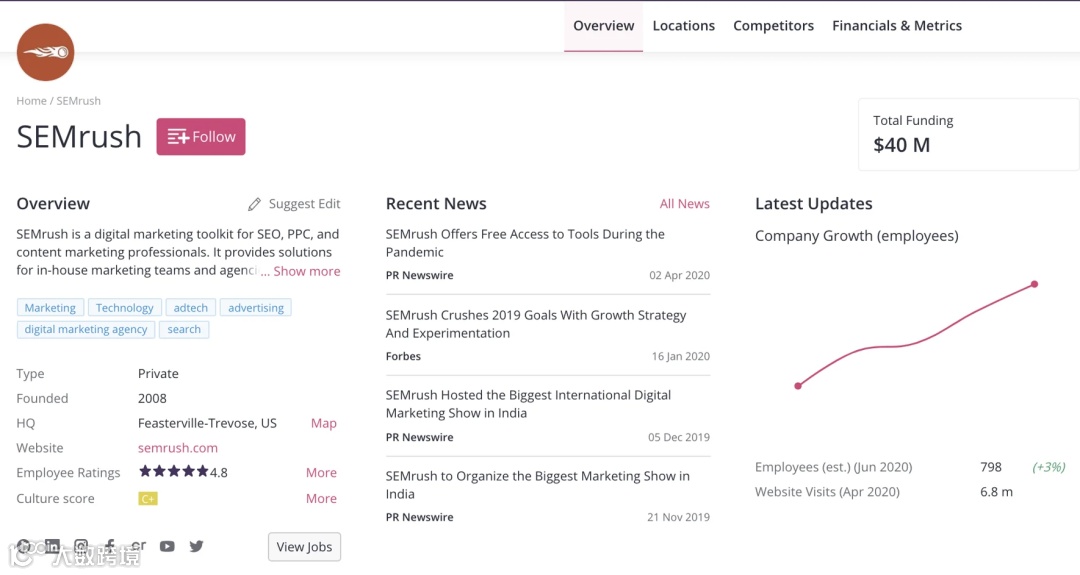This screenshot has width=1080, height=575.
Task: Click the Company Growth (employees) heading
Action: click(x=857, y=236)
